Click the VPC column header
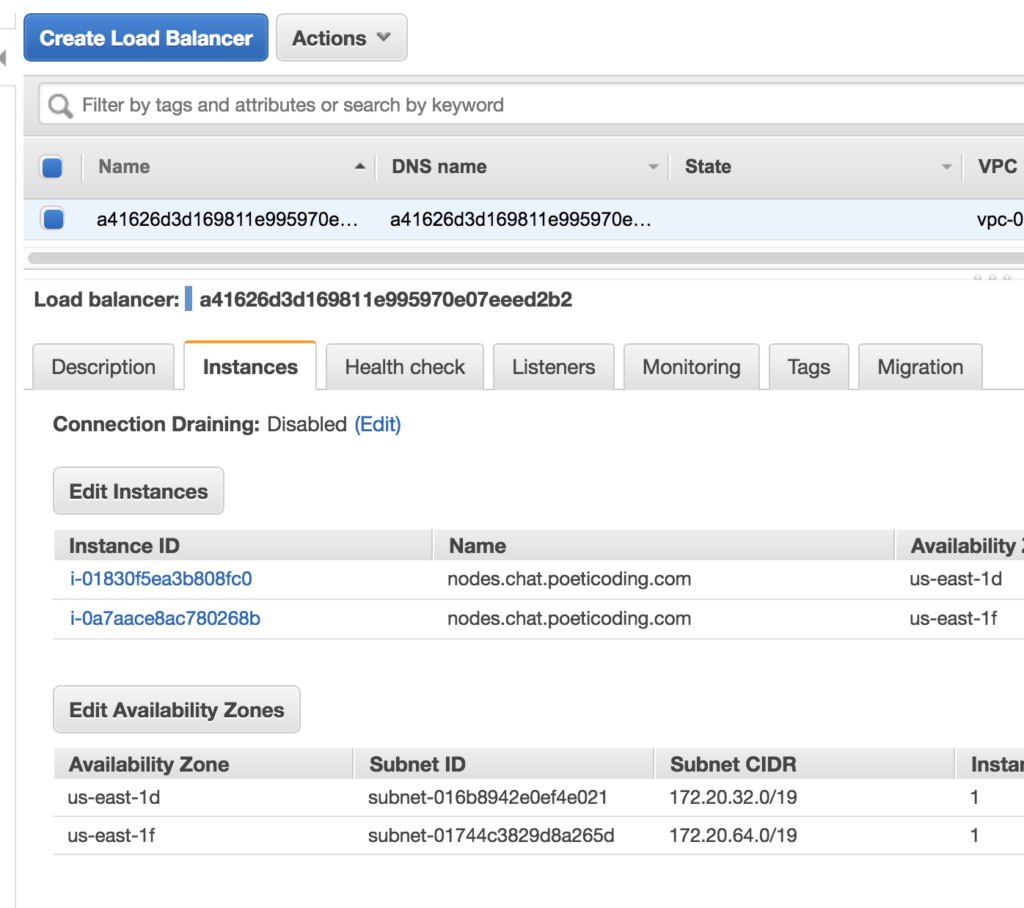Image resolution: width=1024 pixels, height=908 pixels. [997, 167]
